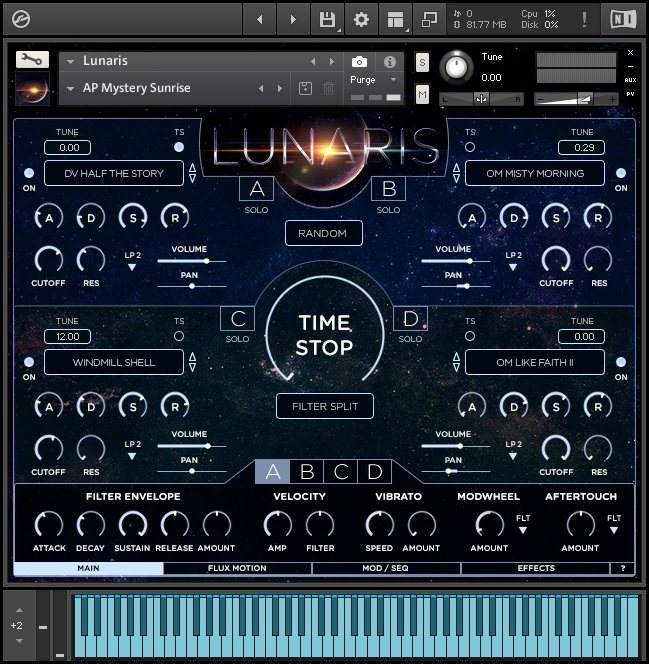This screenshot has width=649, height=664.
Task: Click the camera snapshot icon
Action: click(x=359, y=62)
